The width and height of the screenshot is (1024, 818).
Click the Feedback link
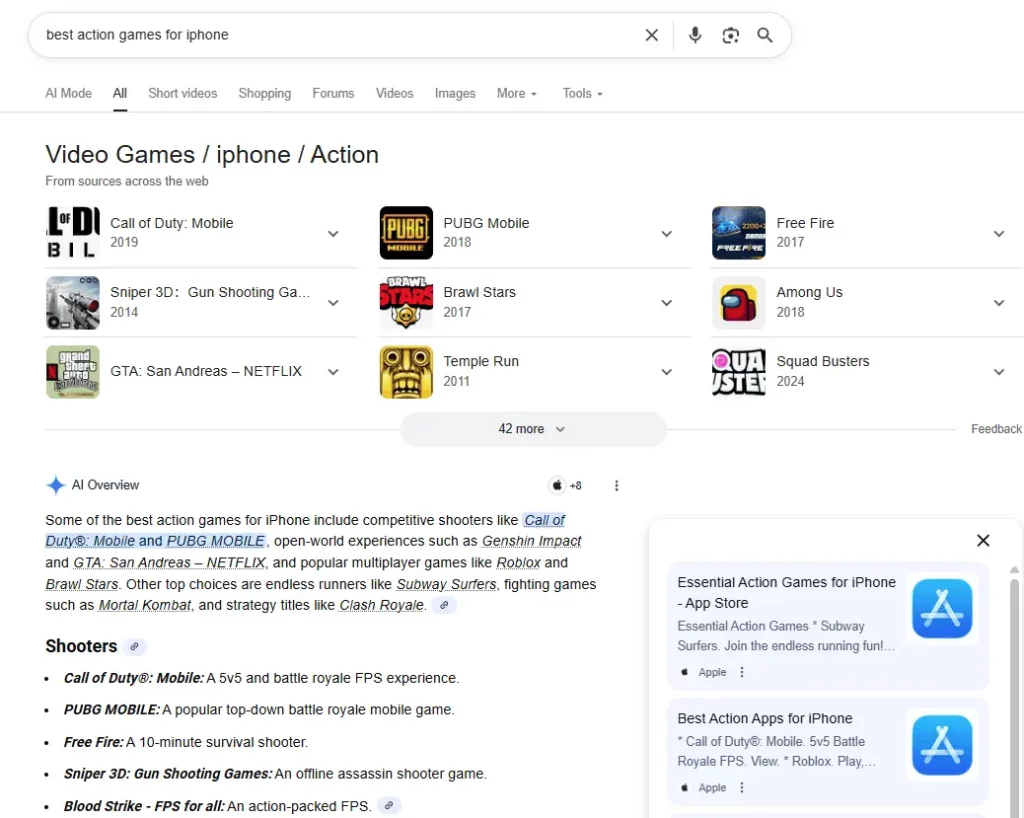(x=996, y=429)
